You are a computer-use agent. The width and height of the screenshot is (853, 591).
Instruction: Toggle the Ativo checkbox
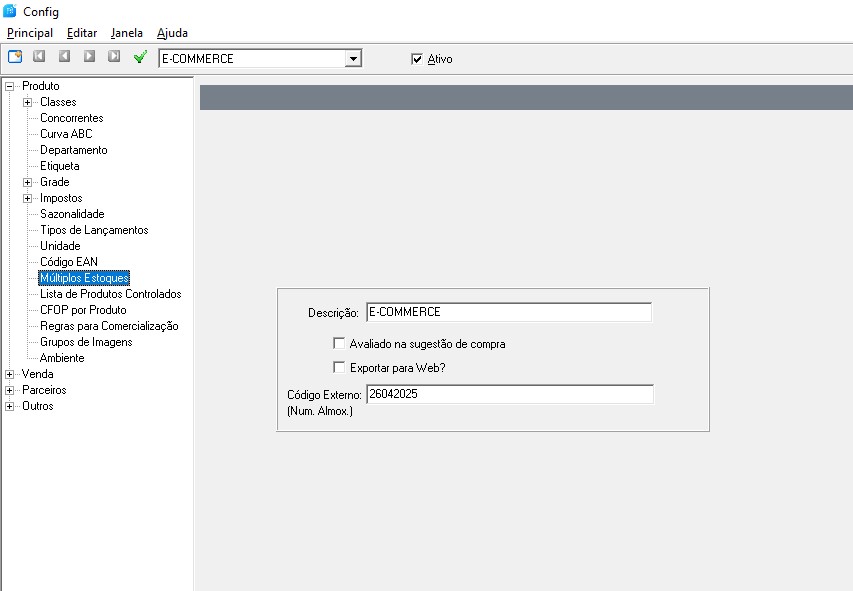pyautogui.click(x=417, y=59)
